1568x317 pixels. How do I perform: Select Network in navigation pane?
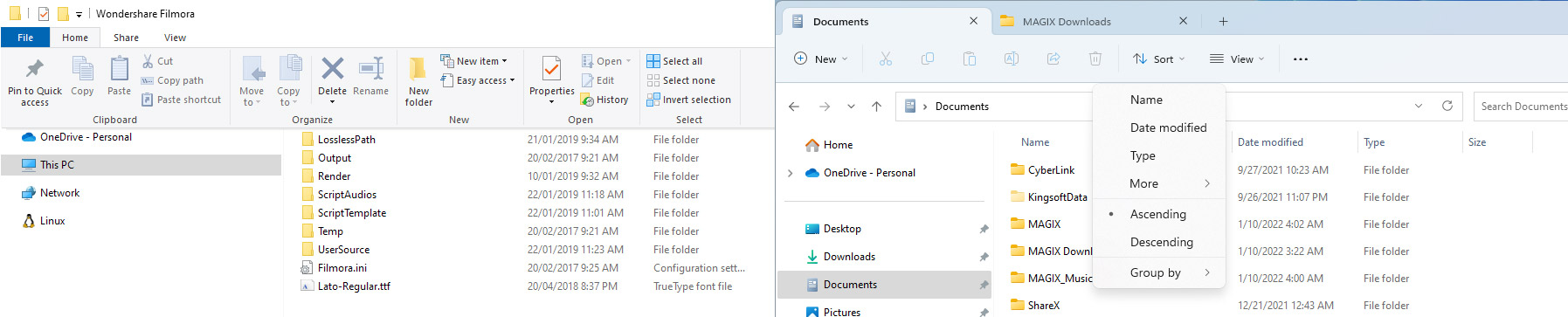click(x=59, y=193)
